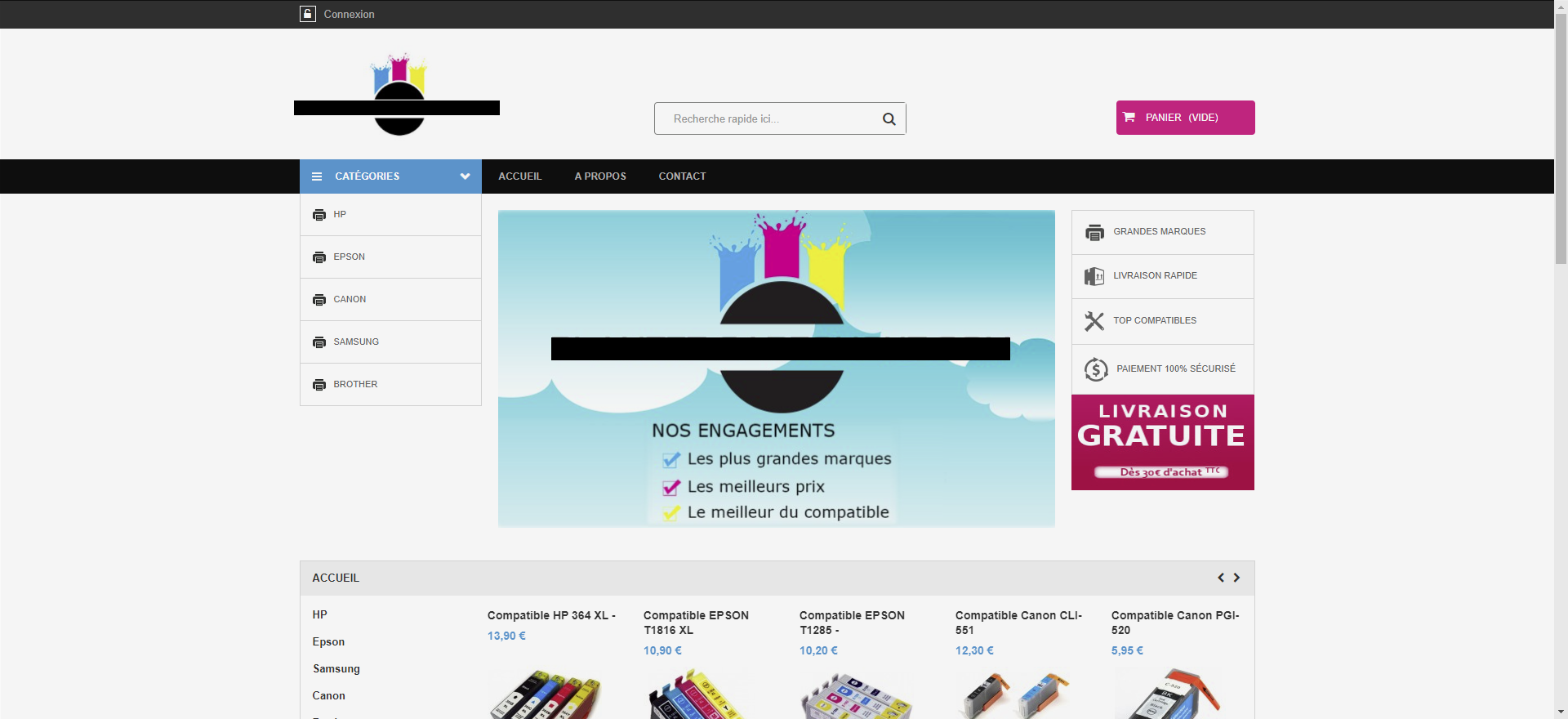Click HP 364 XL cartridge image
1568x719 pixels.
[546, 694]
